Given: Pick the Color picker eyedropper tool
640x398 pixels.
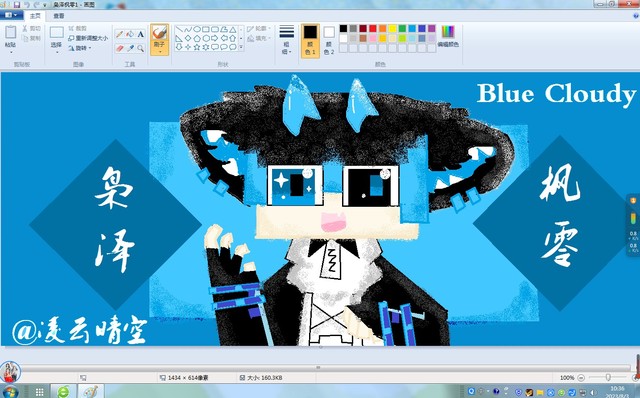Looking at the screenshot, I should click(130, 48).
